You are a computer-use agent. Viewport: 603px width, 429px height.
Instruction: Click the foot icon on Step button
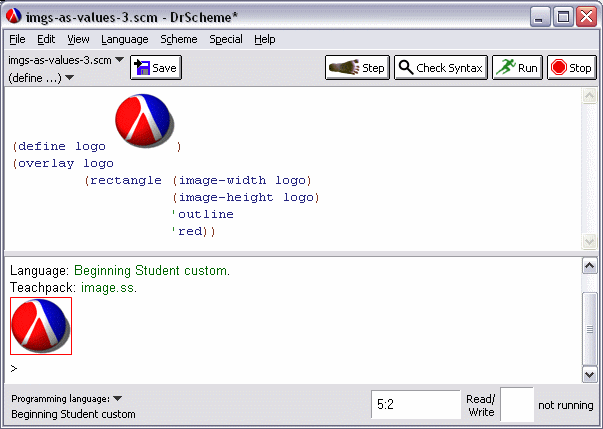point(344,67)
